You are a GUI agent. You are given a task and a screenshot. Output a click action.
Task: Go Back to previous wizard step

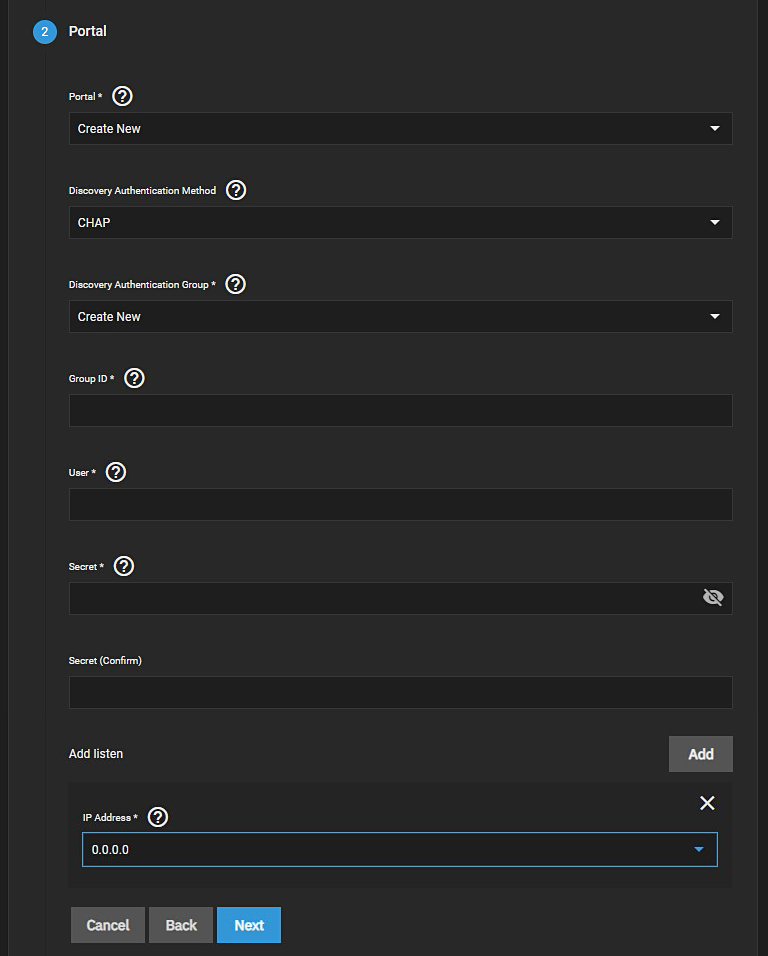tap(181, 925)
